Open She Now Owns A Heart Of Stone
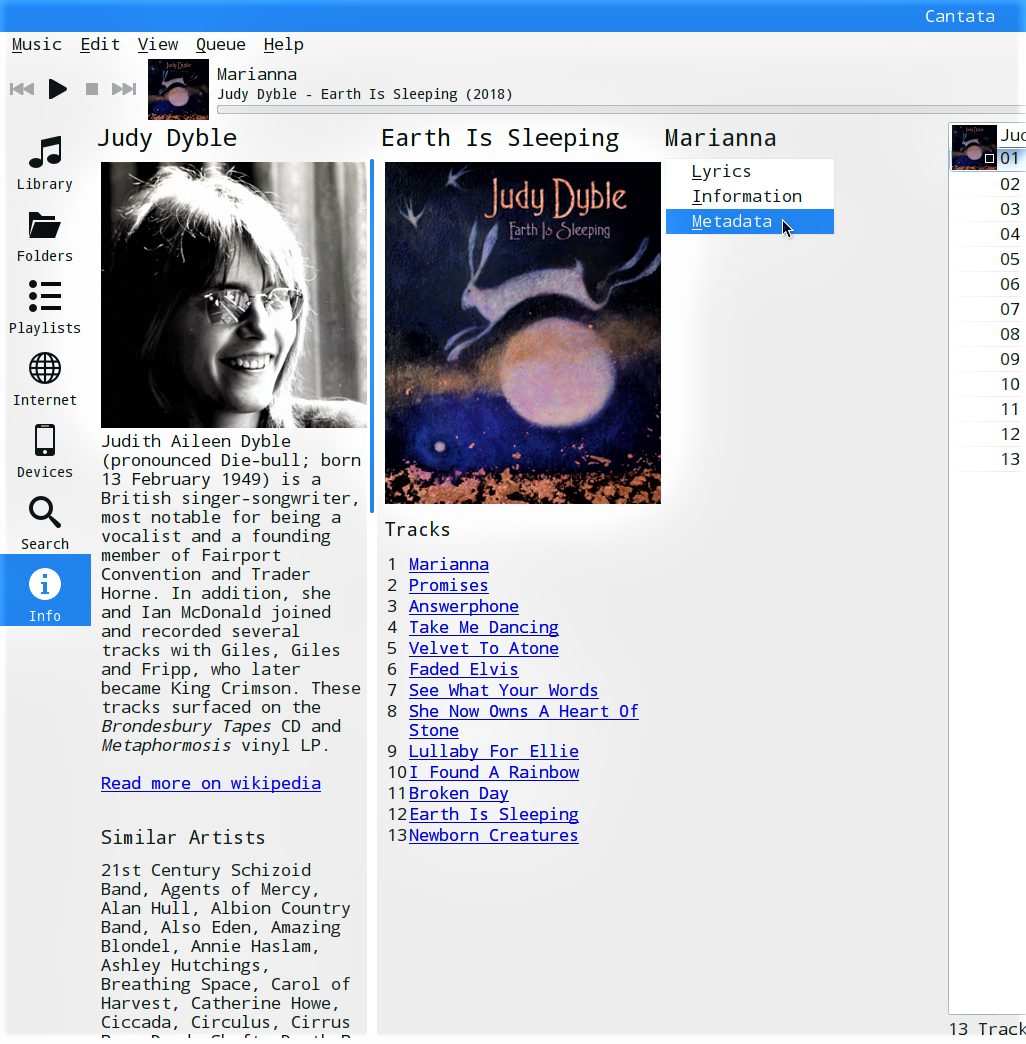This screenshot has height=1044, width=1026. point(523,720)
